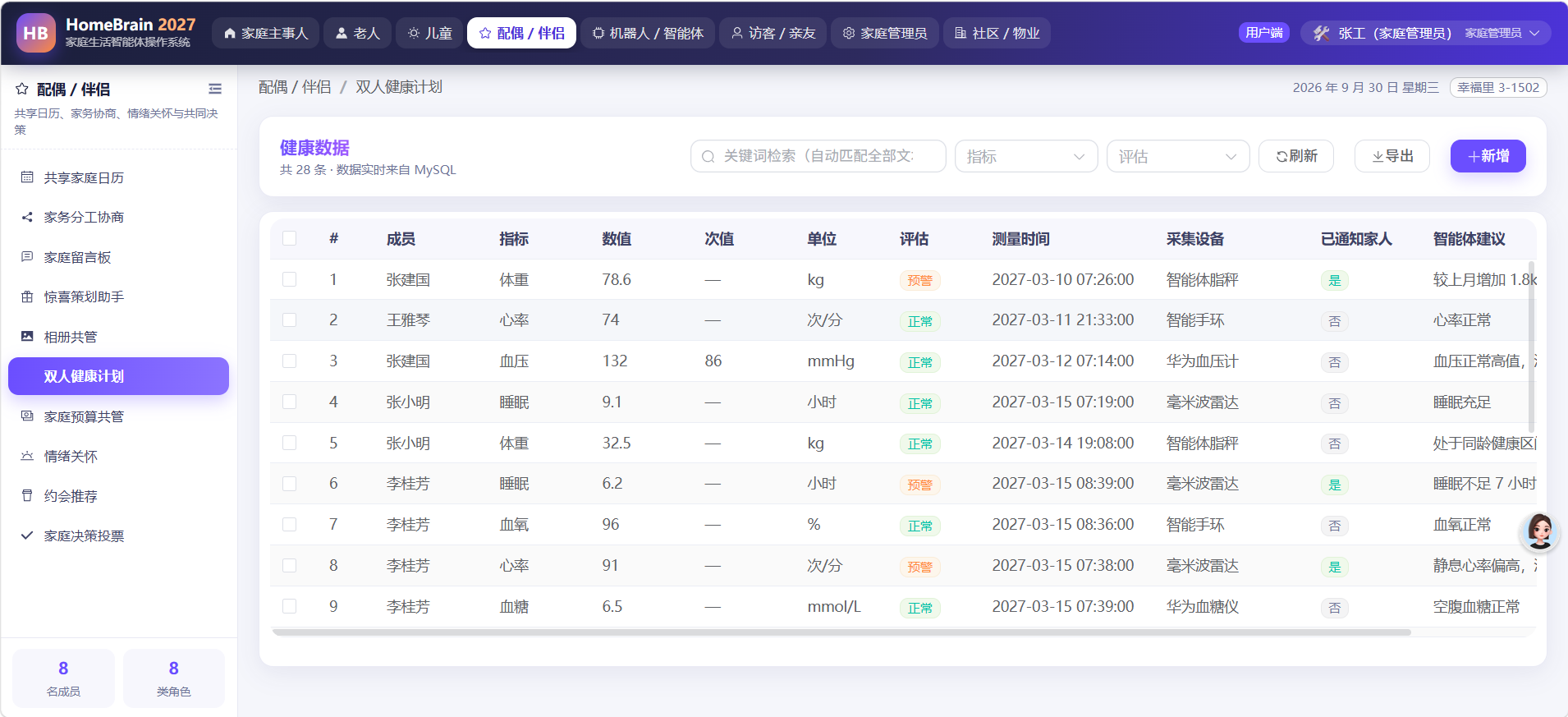
Task: Open 惊喜策划助手 gift icon in sidebar
Action: point(27,296)
